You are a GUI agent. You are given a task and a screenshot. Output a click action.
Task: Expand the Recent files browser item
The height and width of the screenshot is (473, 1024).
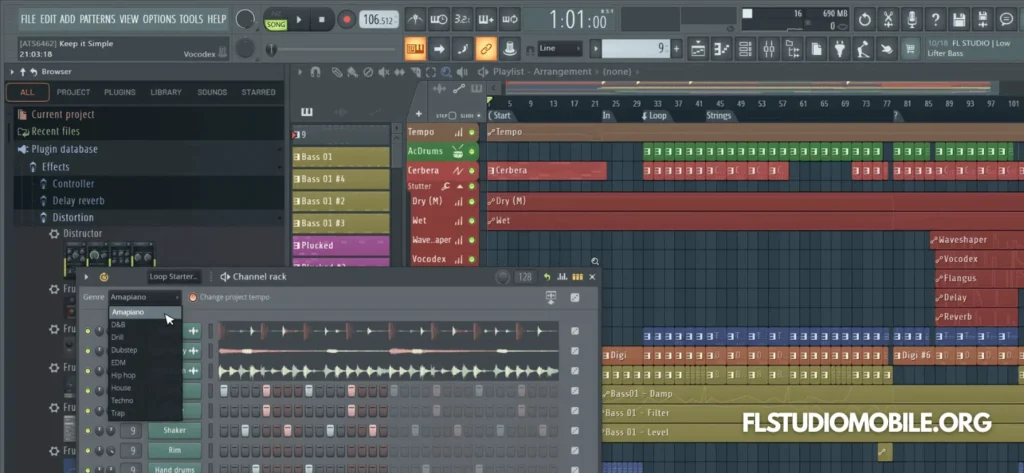[x=56, y=131]
